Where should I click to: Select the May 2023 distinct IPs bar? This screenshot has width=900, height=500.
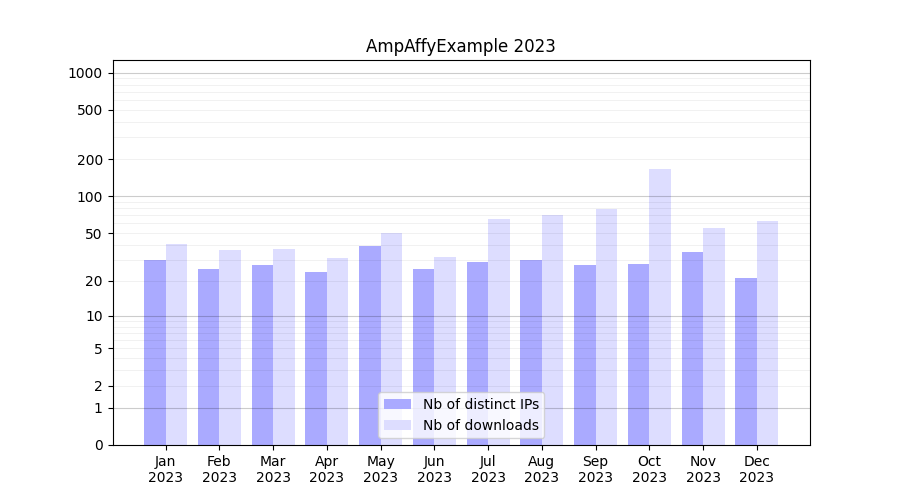(x=370, y=345)
